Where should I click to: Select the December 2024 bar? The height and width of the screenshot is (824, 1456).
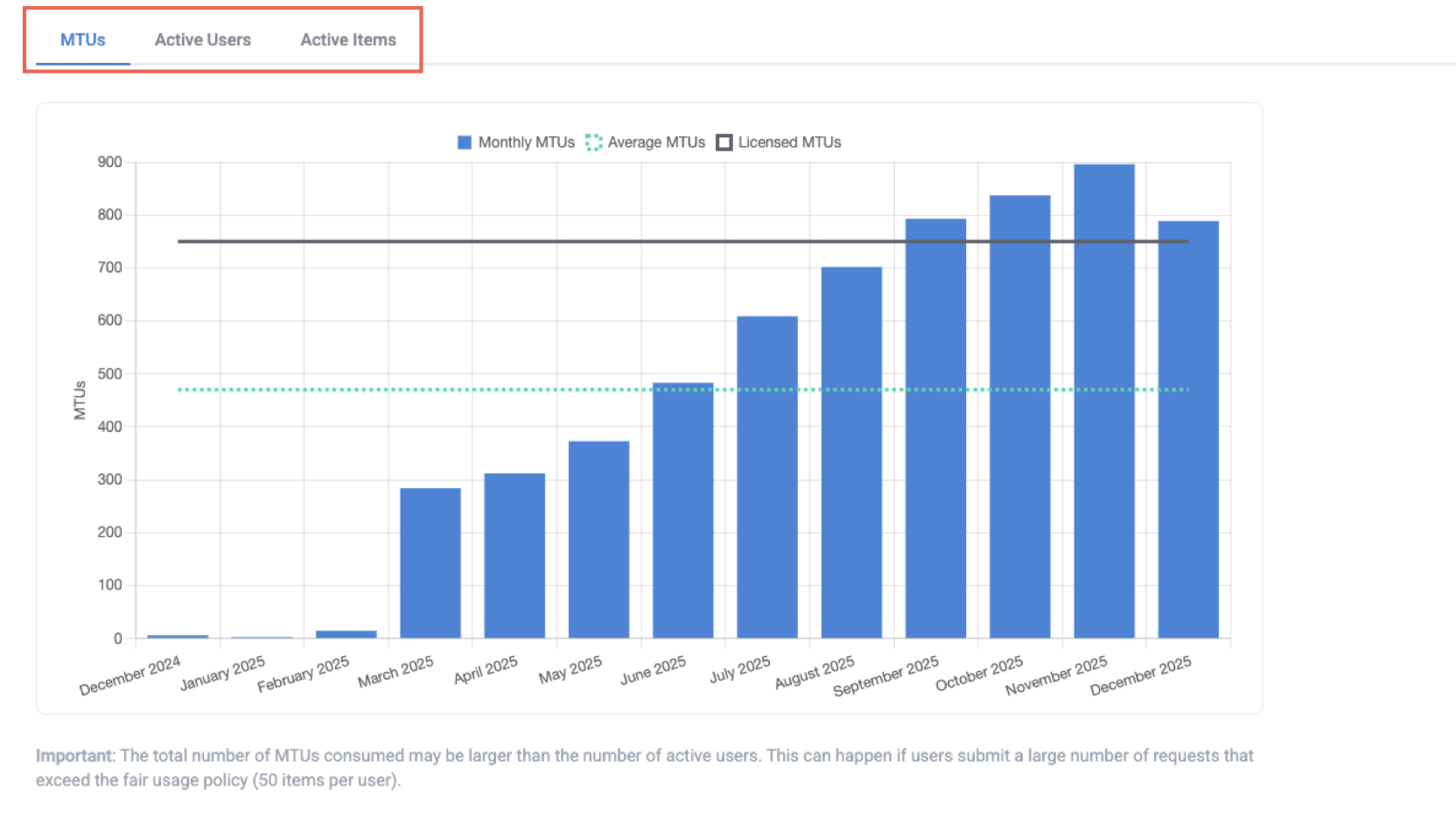[177, 636]
